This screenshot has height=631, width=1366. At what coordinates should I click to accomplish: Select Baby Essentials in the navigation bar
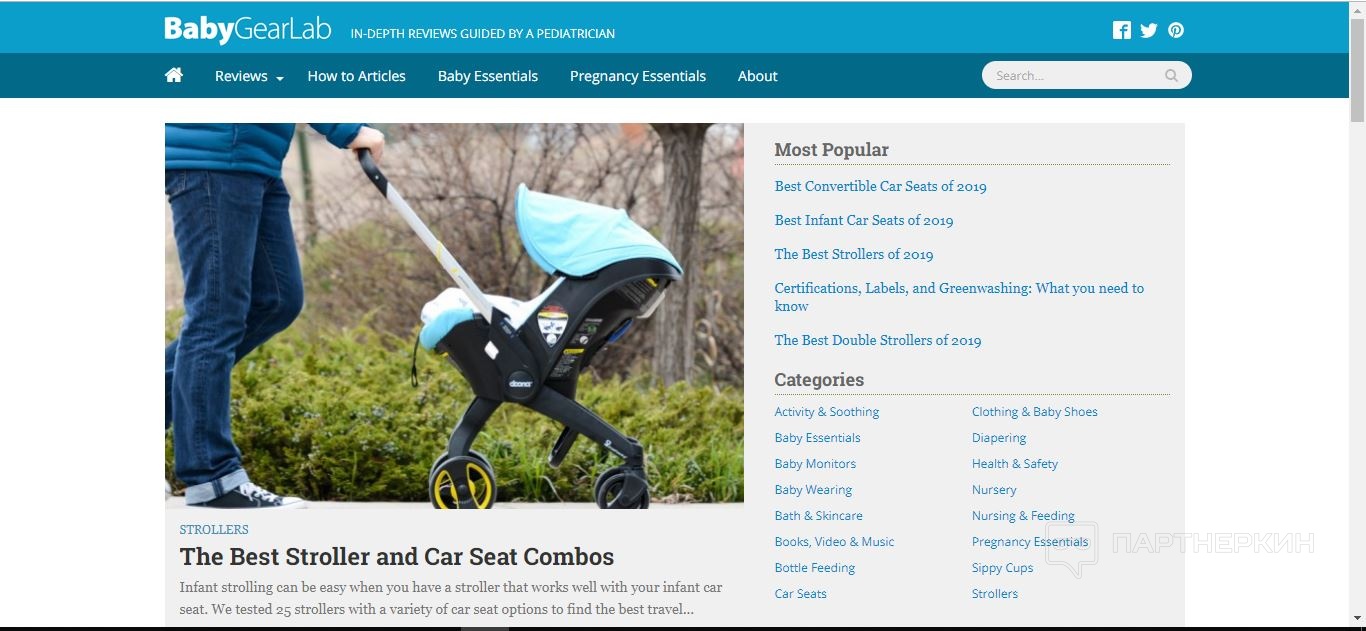(488, 76)
